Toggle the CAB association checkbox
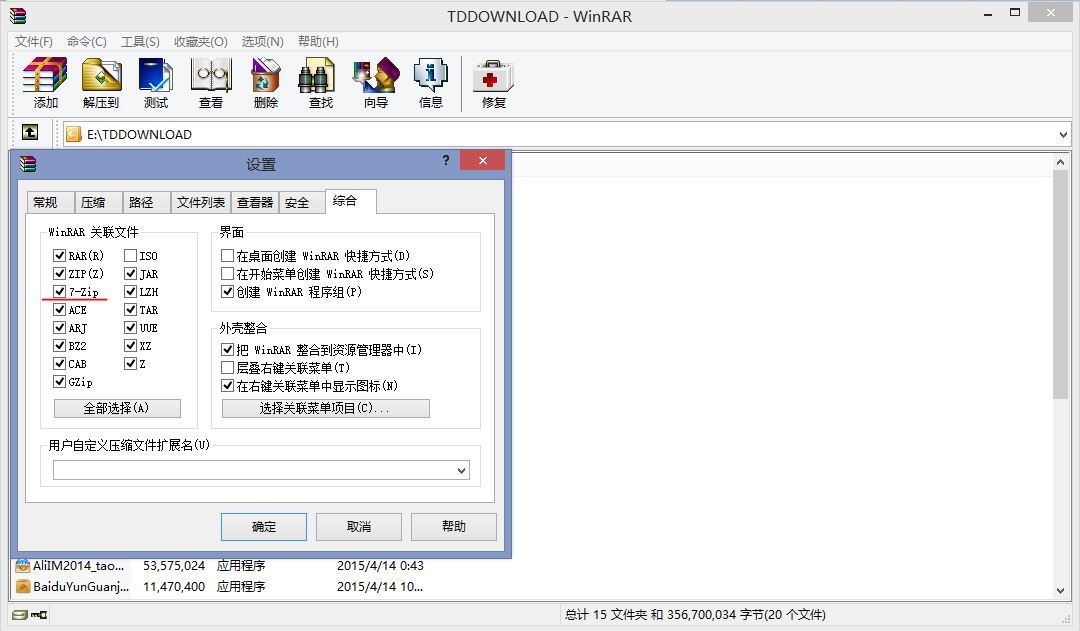1080x631 pixels. click(59, 364)
